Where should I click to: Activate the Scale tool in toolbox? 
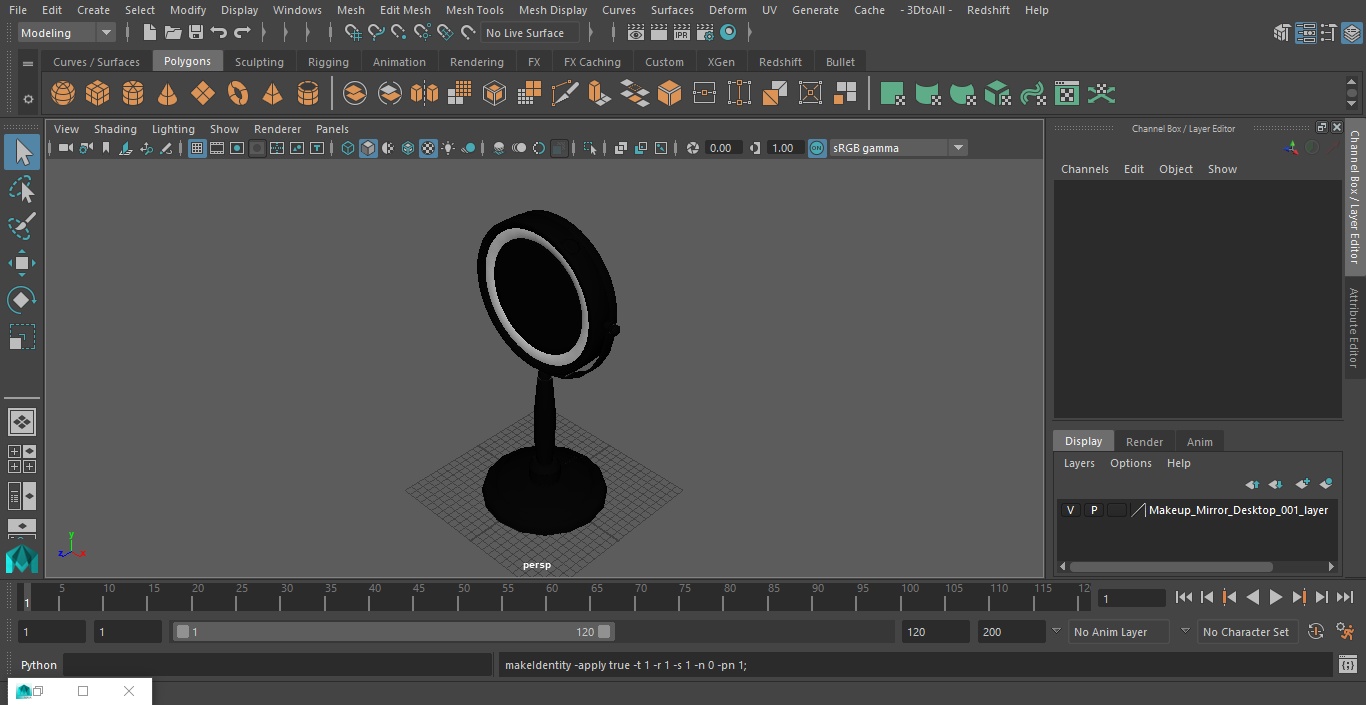(x=22, y=337)
